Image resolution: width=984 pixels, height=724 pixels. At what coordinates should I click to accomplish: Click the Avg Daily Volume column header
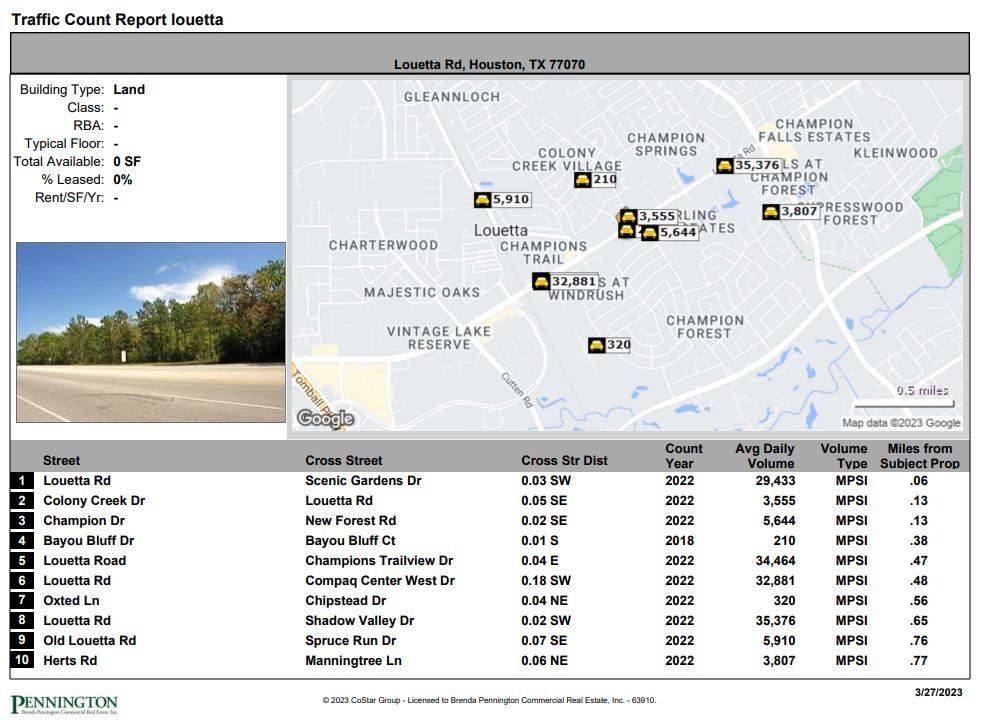[x=764, y=455]
